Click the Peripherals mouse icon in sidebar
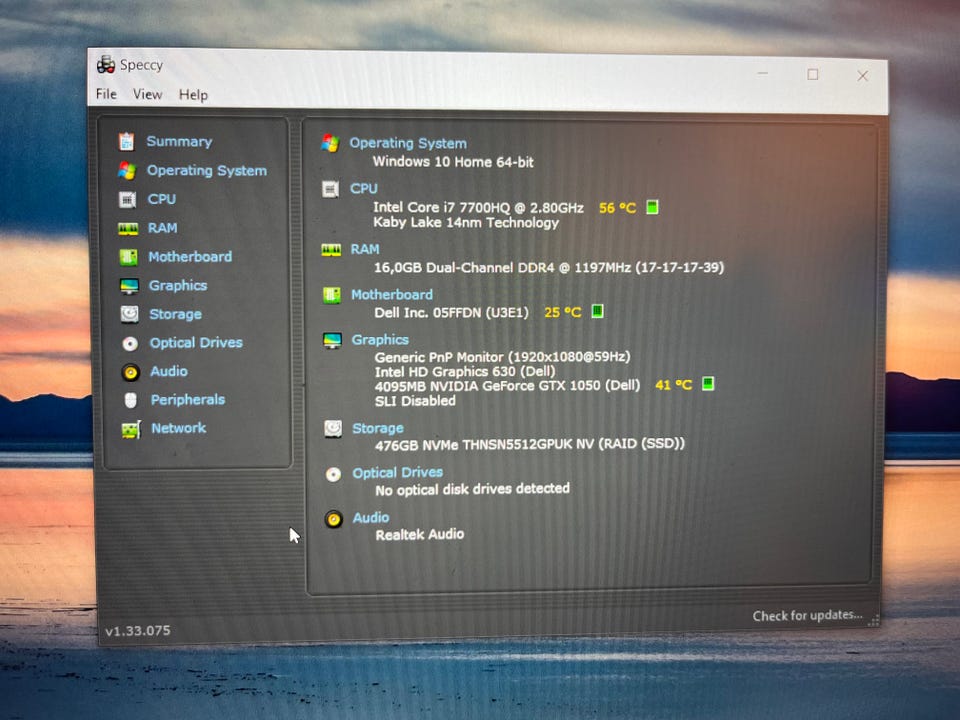The image size is (960, 720). coord(130,400)
